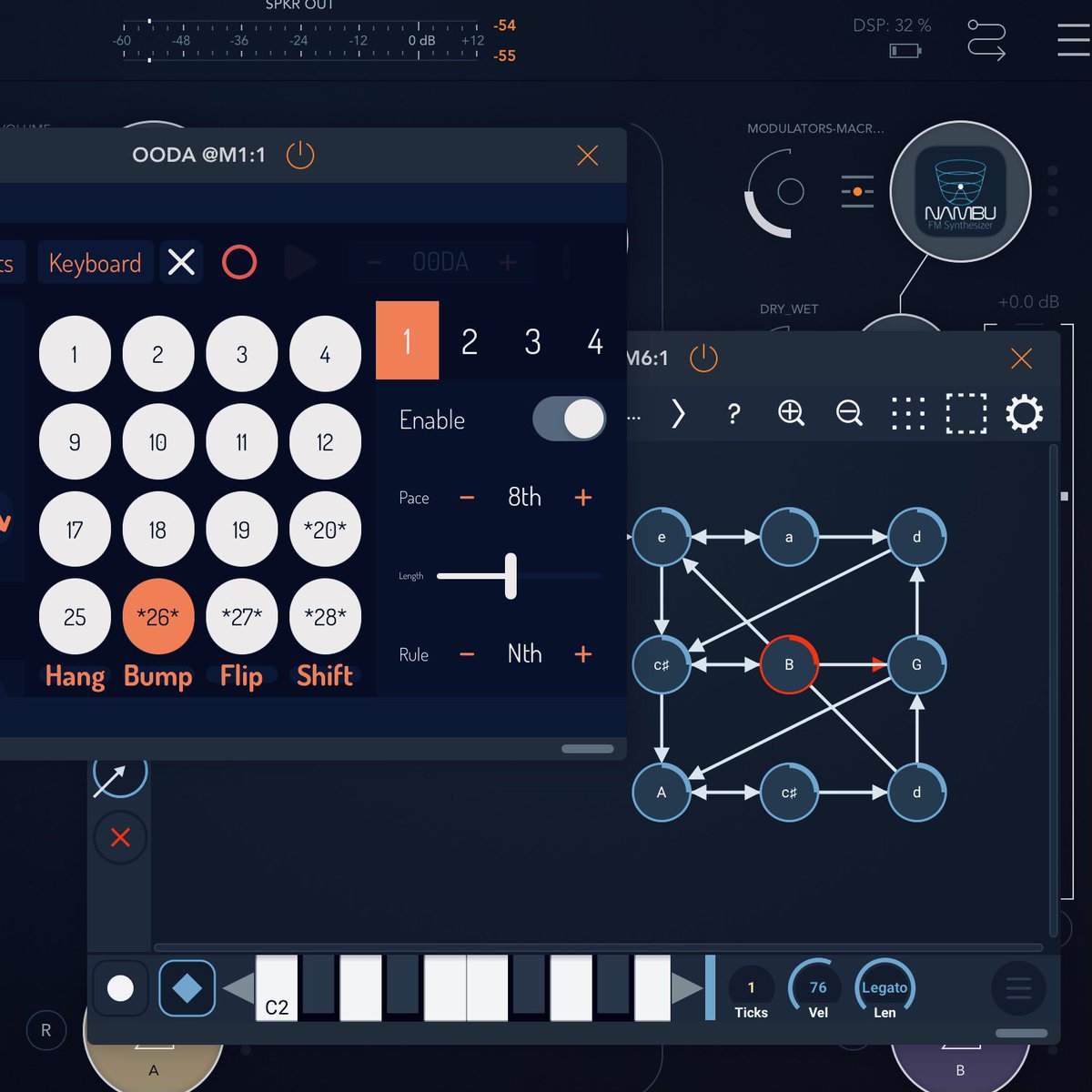Screen dimensions: 1092x1092
Task: Click the next chevron in M6:1 toolbar
Action: coord(678,414)
